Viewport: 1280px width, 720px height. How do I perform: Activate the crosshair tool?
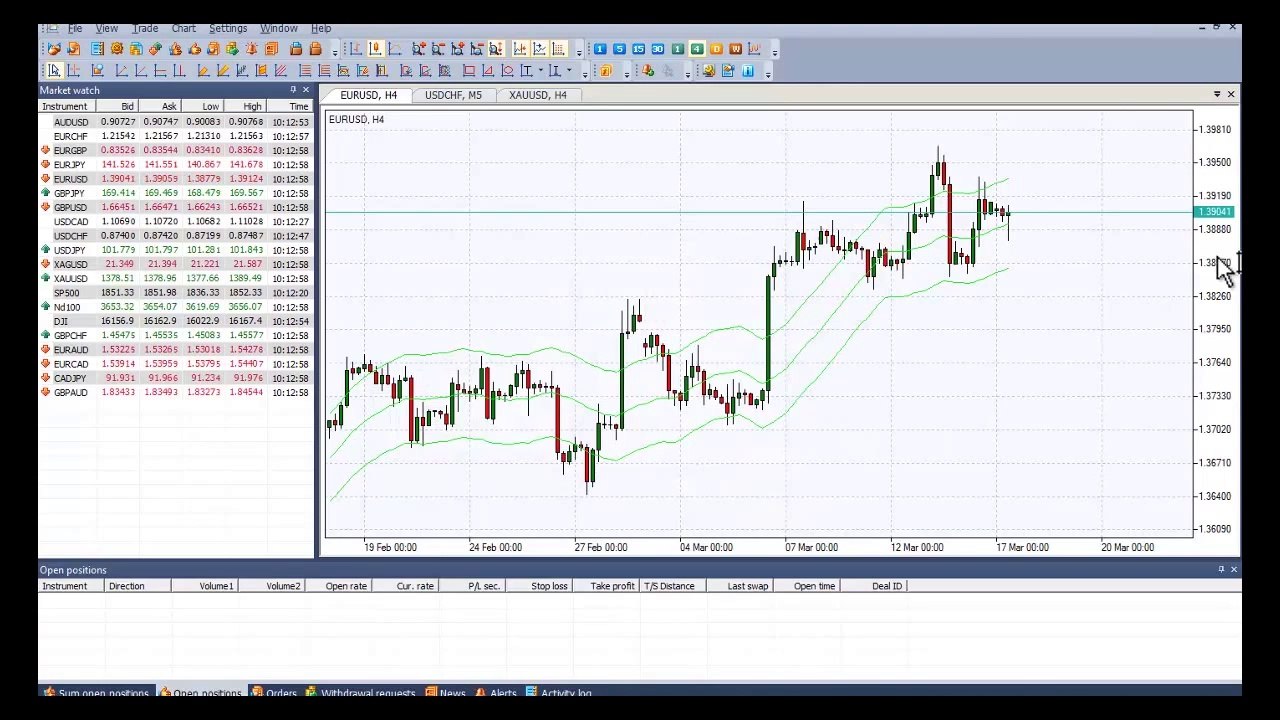pyautogui.click(x=73, y=70)
